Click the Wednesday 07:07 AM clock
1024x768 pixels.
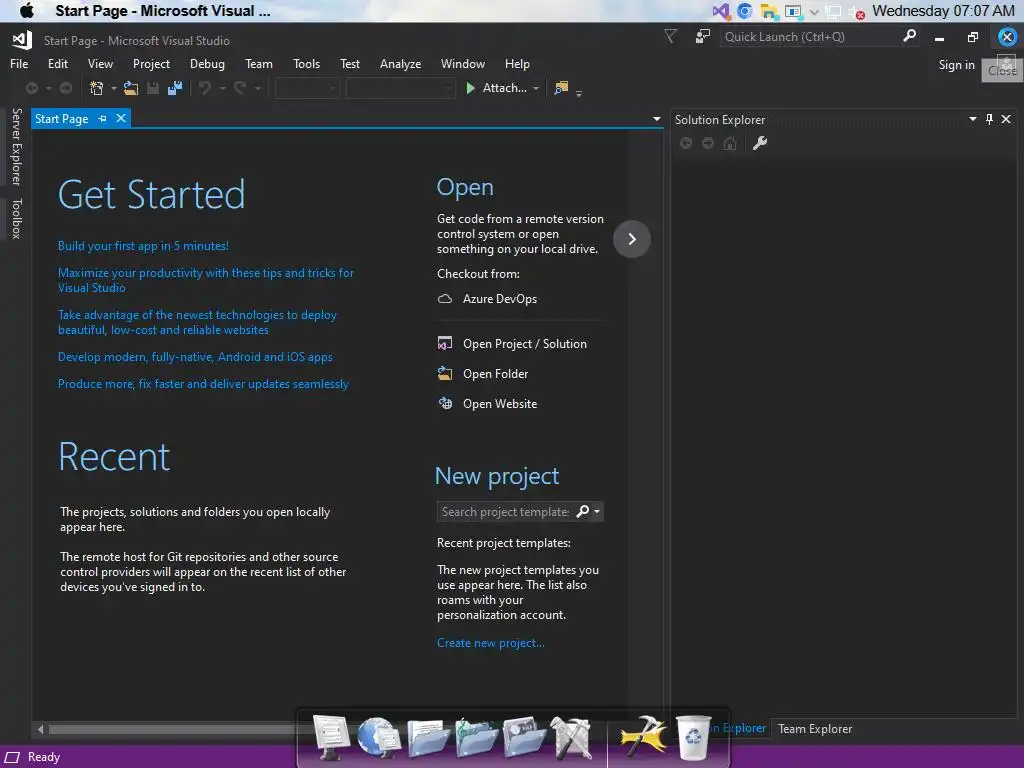click(x=943, y=11)
